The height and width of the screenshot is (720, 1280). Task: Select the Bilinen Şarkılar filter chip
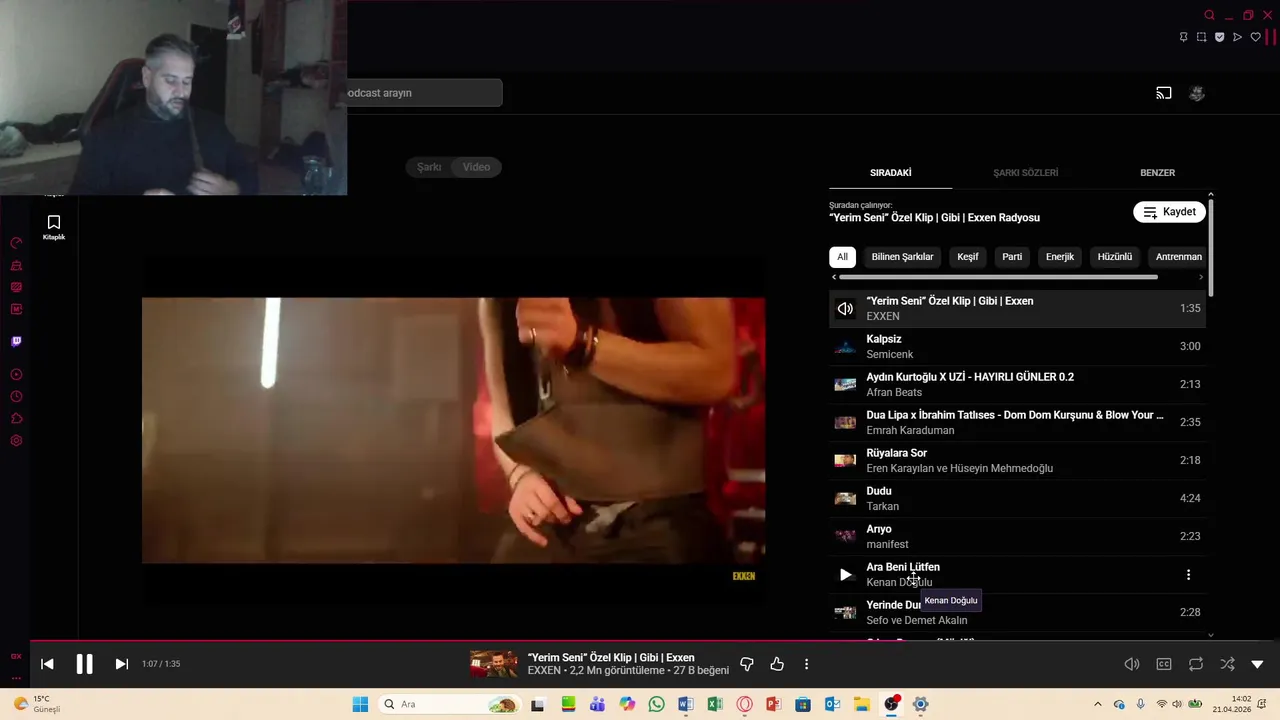tap(902, 257)
